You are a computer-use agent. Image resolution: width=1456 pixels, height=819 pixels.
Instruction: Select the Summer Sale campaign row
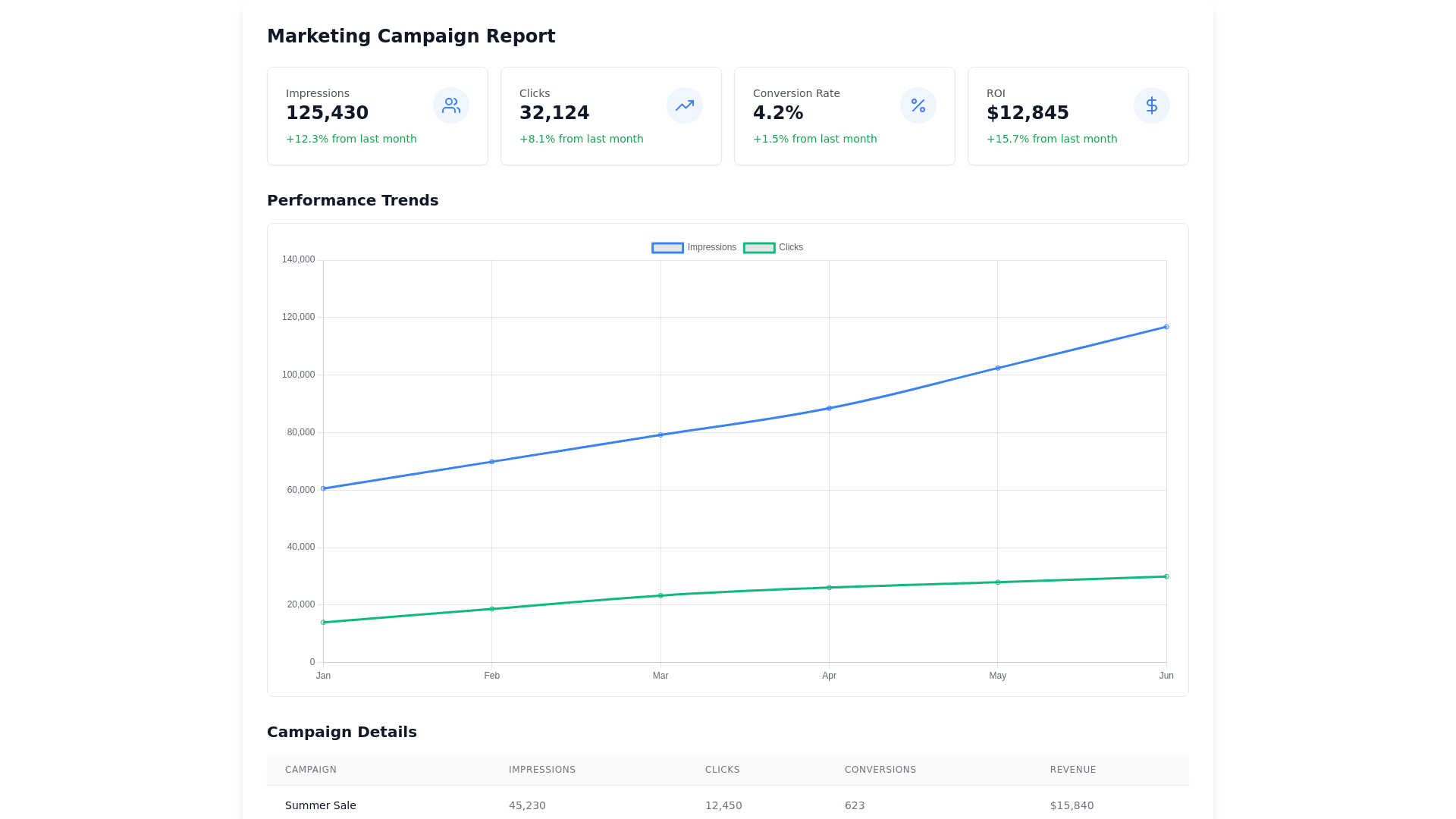[x=321, y=805]
